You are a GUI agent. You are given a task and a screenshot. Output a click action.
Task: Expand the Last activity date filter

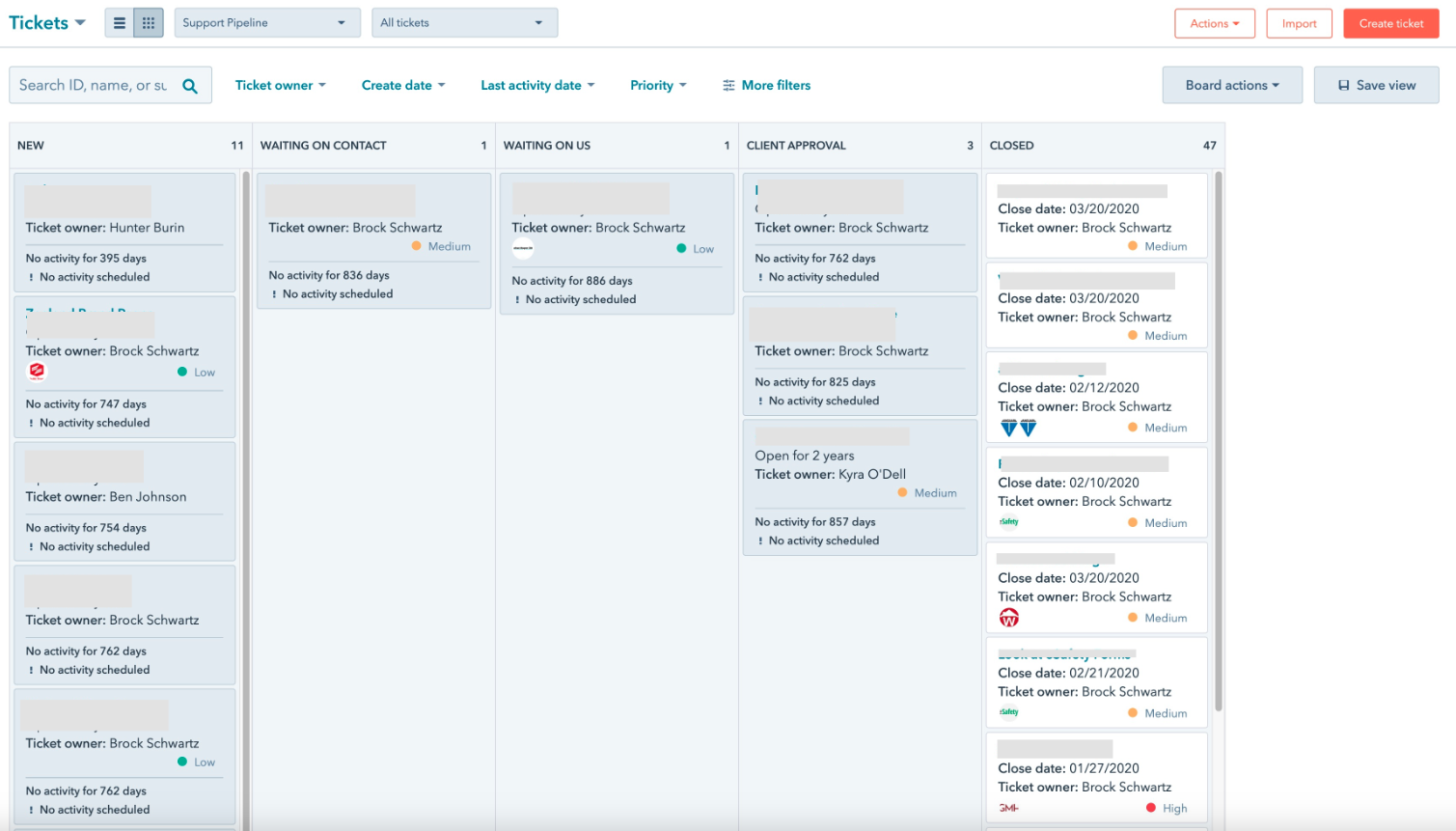[x=537, y=86]
